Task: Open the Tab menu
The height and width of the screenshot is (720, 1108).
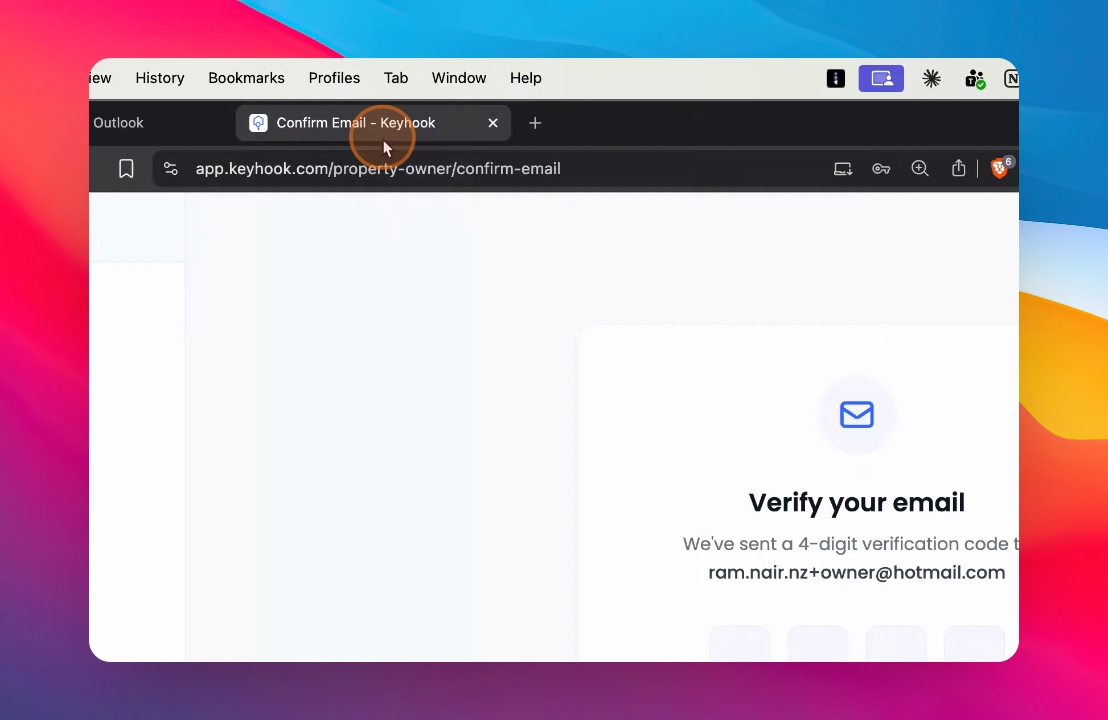Action: pyautogui.click(x=396, y=78)
